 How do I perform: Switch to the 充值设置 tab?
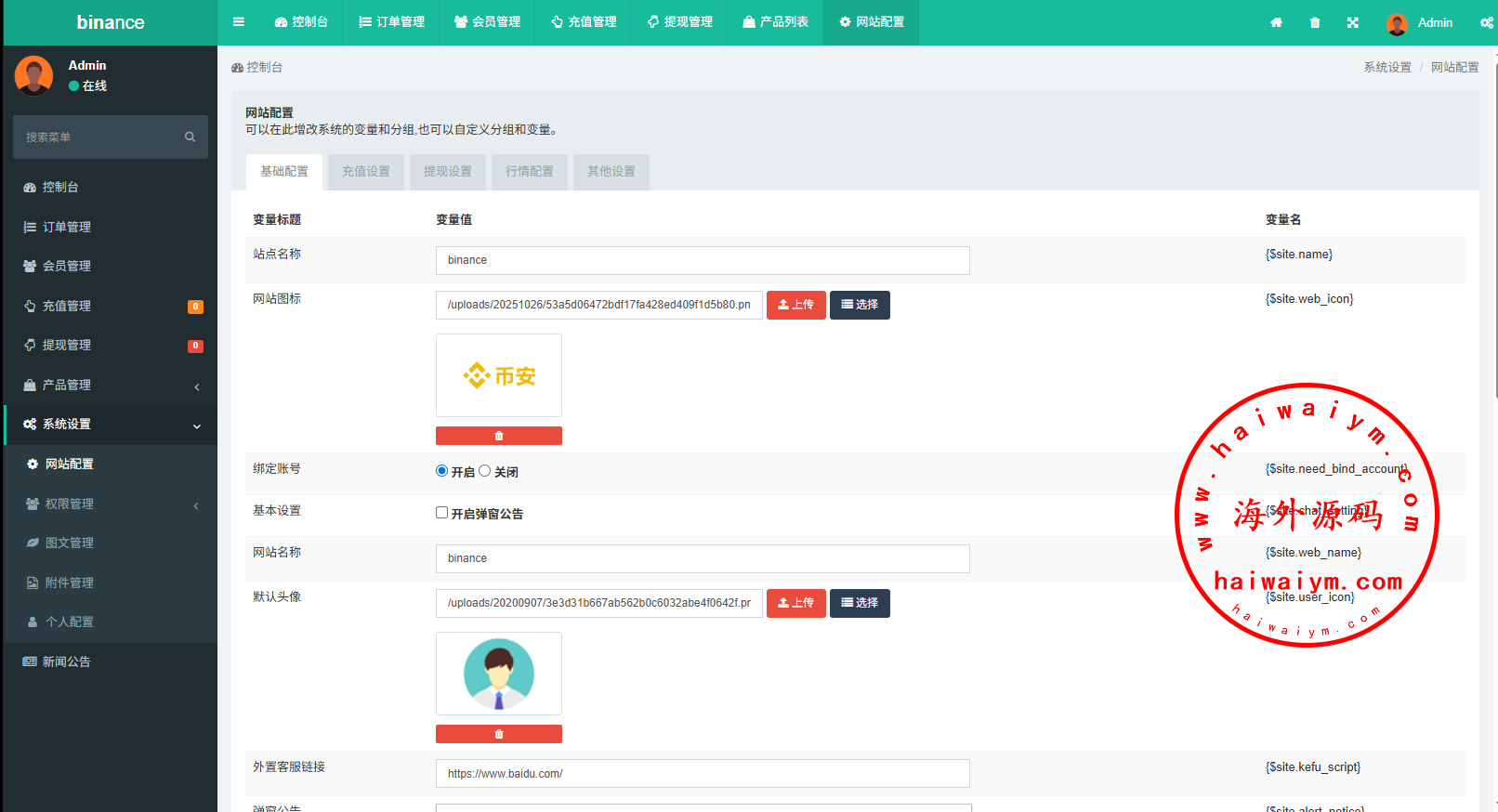coord(366,172)
